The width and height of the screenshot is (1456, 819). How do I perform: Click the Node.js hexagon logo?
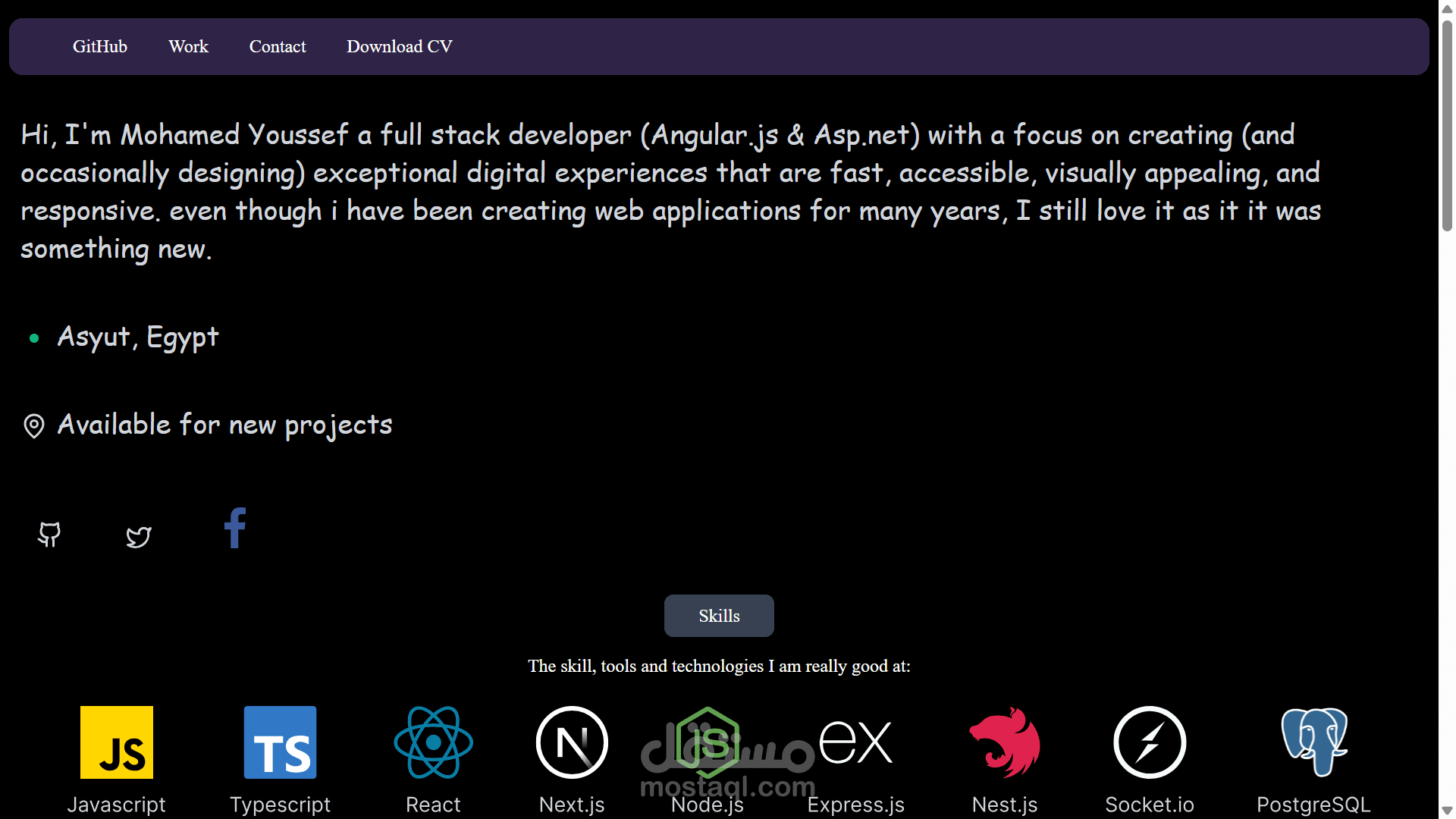708,742
